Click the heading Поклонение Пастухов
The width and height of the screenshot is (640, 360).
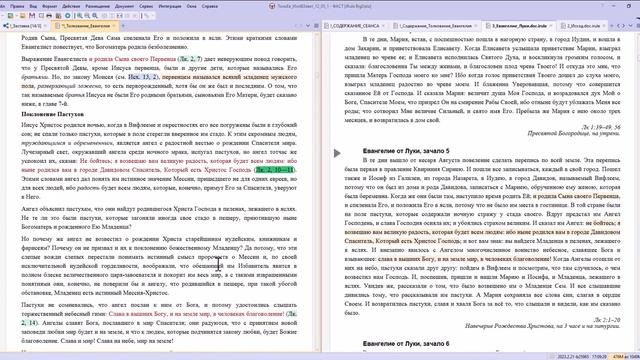pyautogui.click(x=52, y=114)
